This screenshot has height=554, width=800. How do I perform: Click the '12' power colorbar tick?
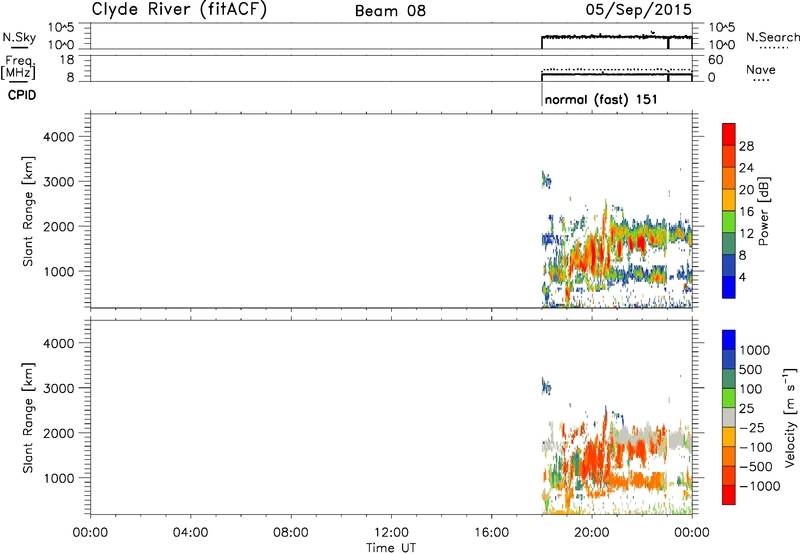[x=746, y=233]
